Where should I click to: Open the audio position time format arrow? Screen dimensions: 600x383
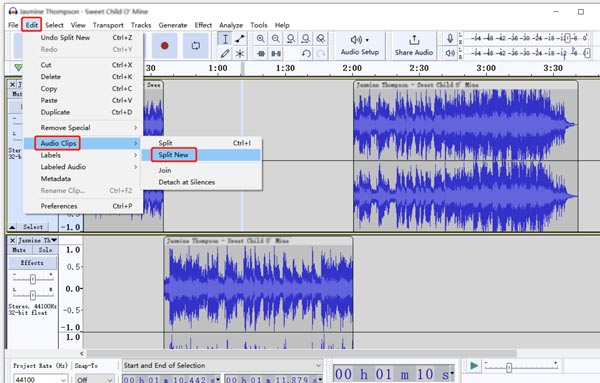pyautogui.click(x=452, y=373)
